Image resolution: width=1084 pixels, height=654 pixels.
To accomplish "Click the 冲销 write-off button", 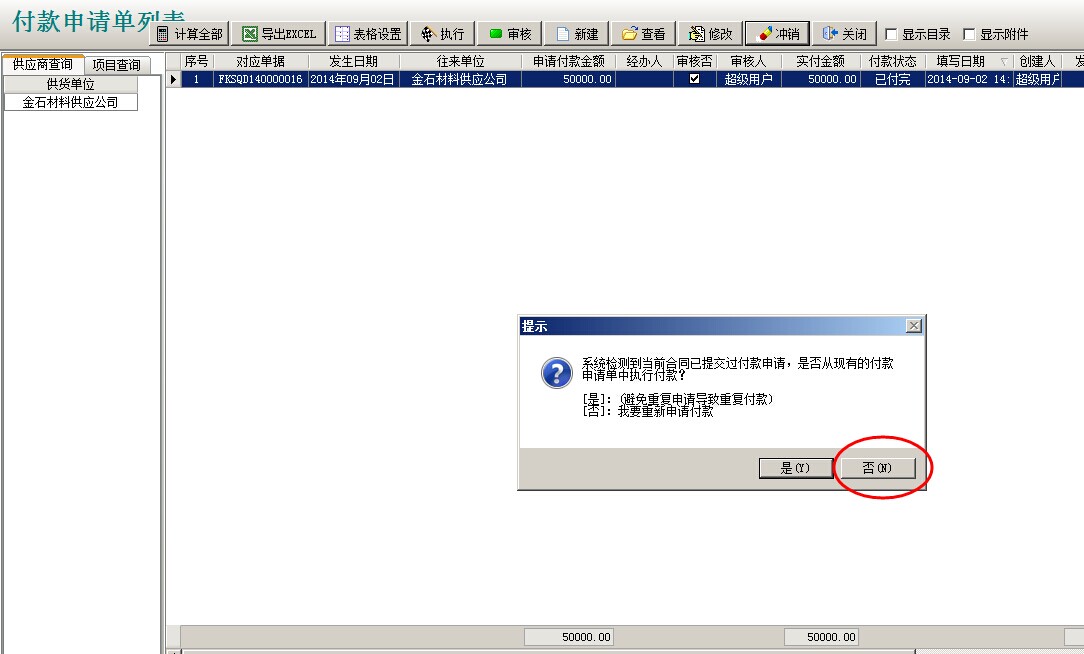I will [777, 34].
